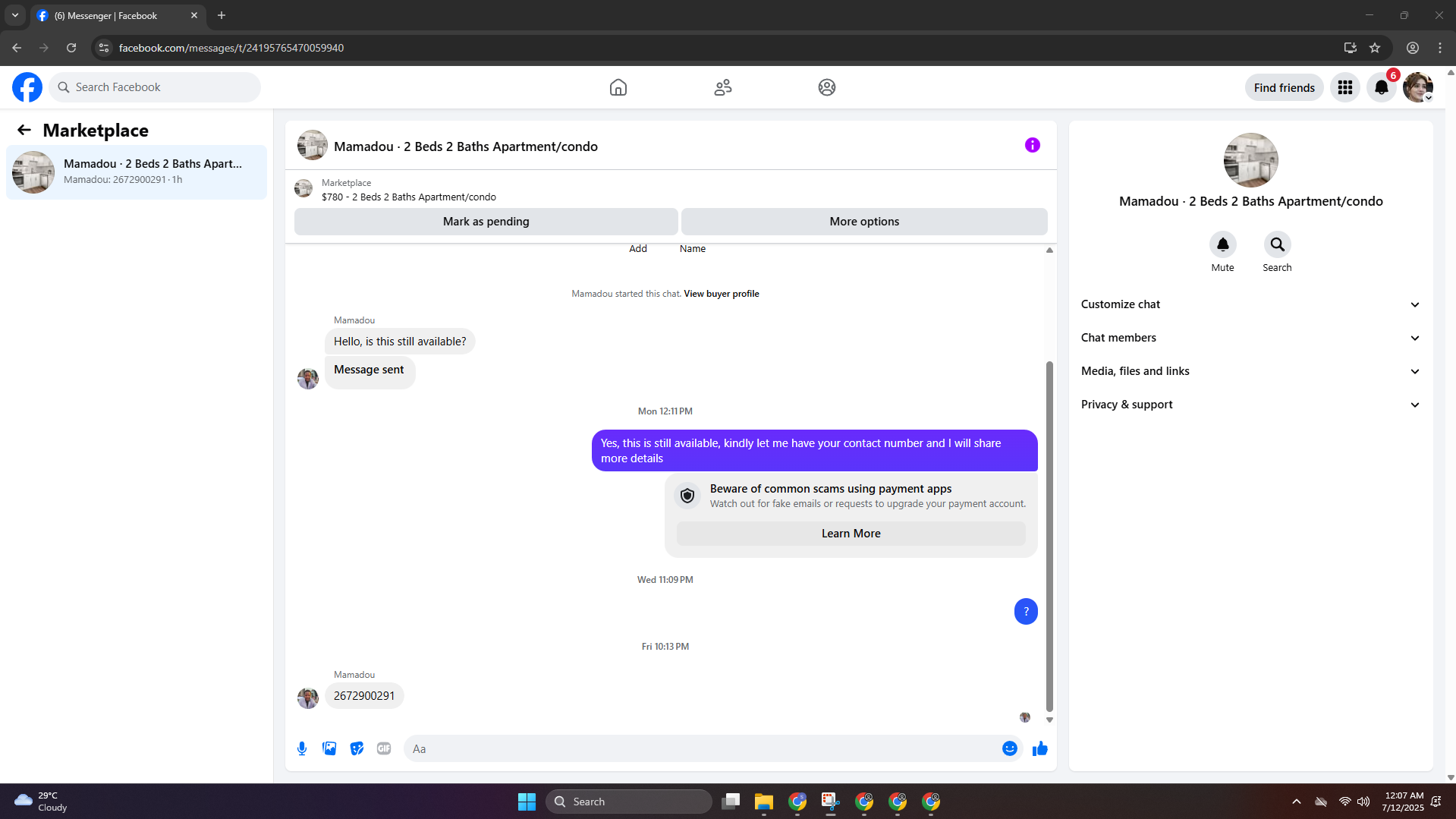
Task: Open the volume tray icon
Action: click(x=1363, y=802)
